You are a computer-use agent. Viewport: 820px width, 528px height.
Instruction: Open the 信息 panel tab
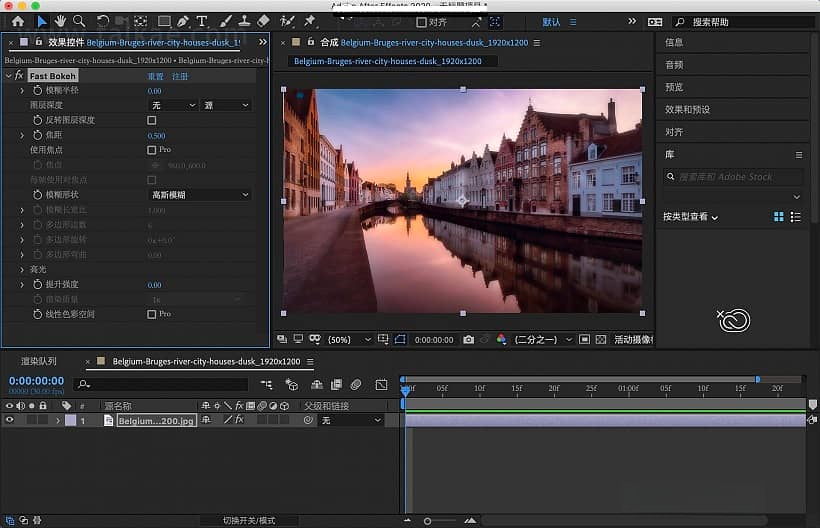click(674, 42)
